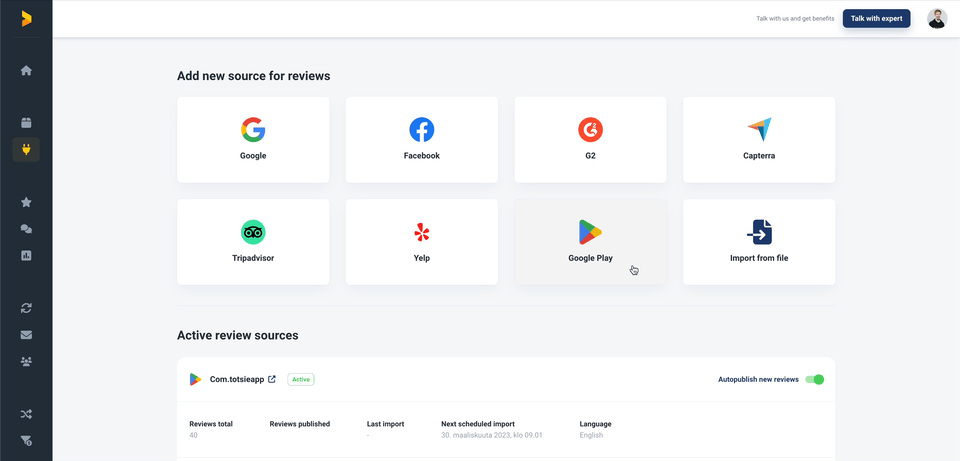Click the refresh arrows sidebar icon
Screen dimensions: 960x461
click(x=26, y=308)
